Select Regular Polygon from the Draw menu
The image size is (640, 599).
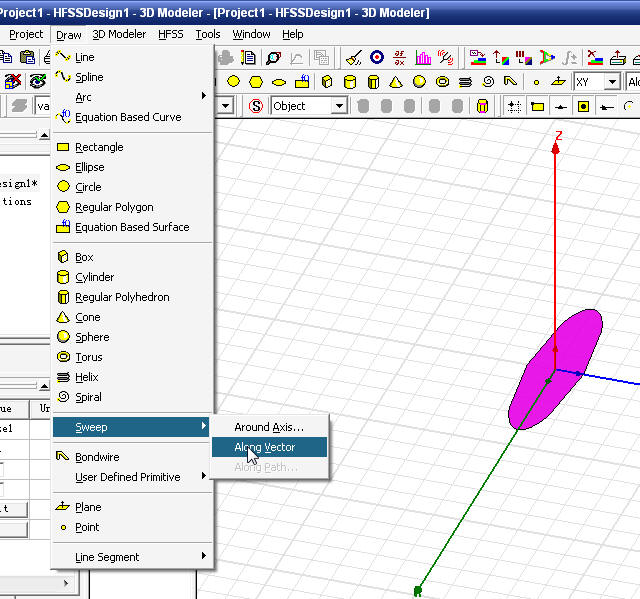(x=133, y=207)
